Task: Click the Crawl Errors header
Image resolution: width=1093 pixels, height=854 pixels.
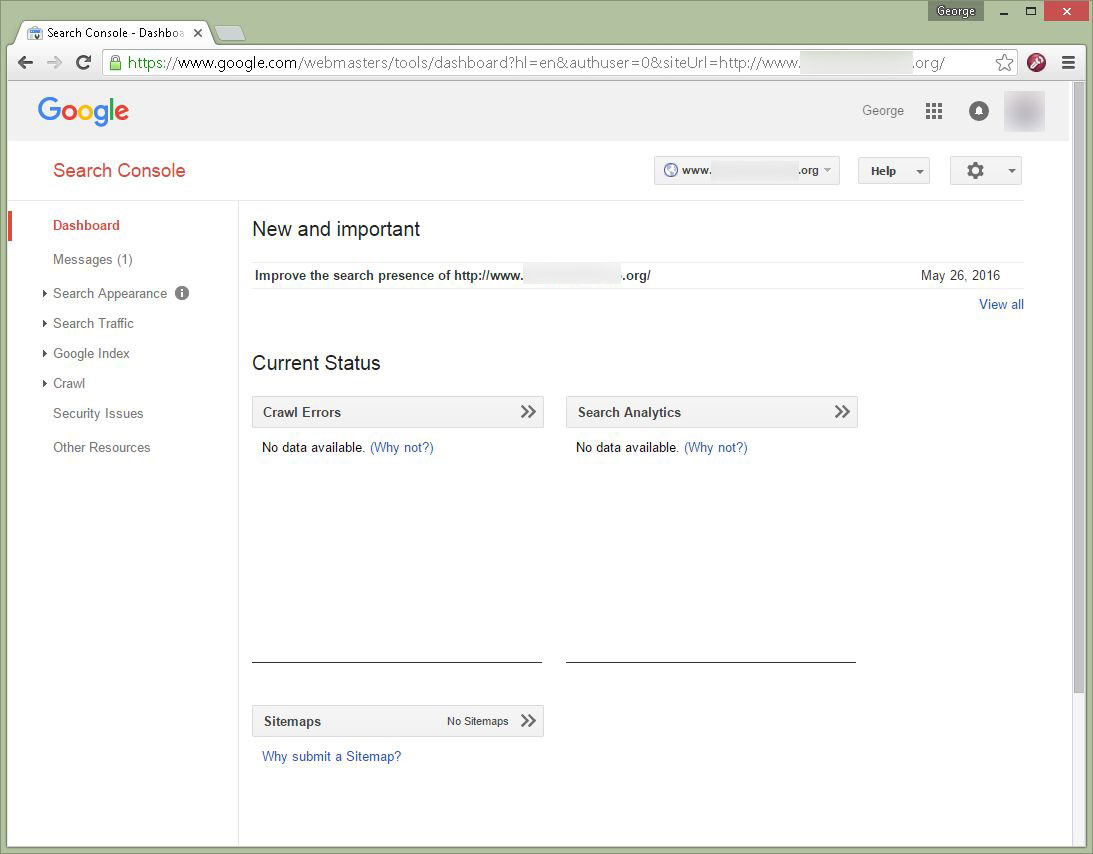Action: point(398,412)
